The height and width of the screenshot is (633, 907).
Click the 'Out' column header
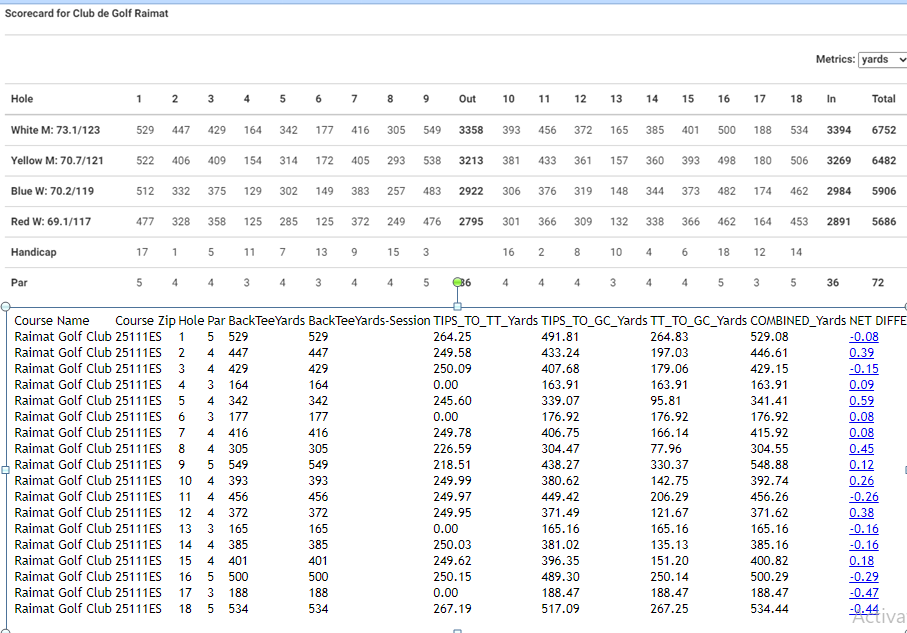coord(467,99)
